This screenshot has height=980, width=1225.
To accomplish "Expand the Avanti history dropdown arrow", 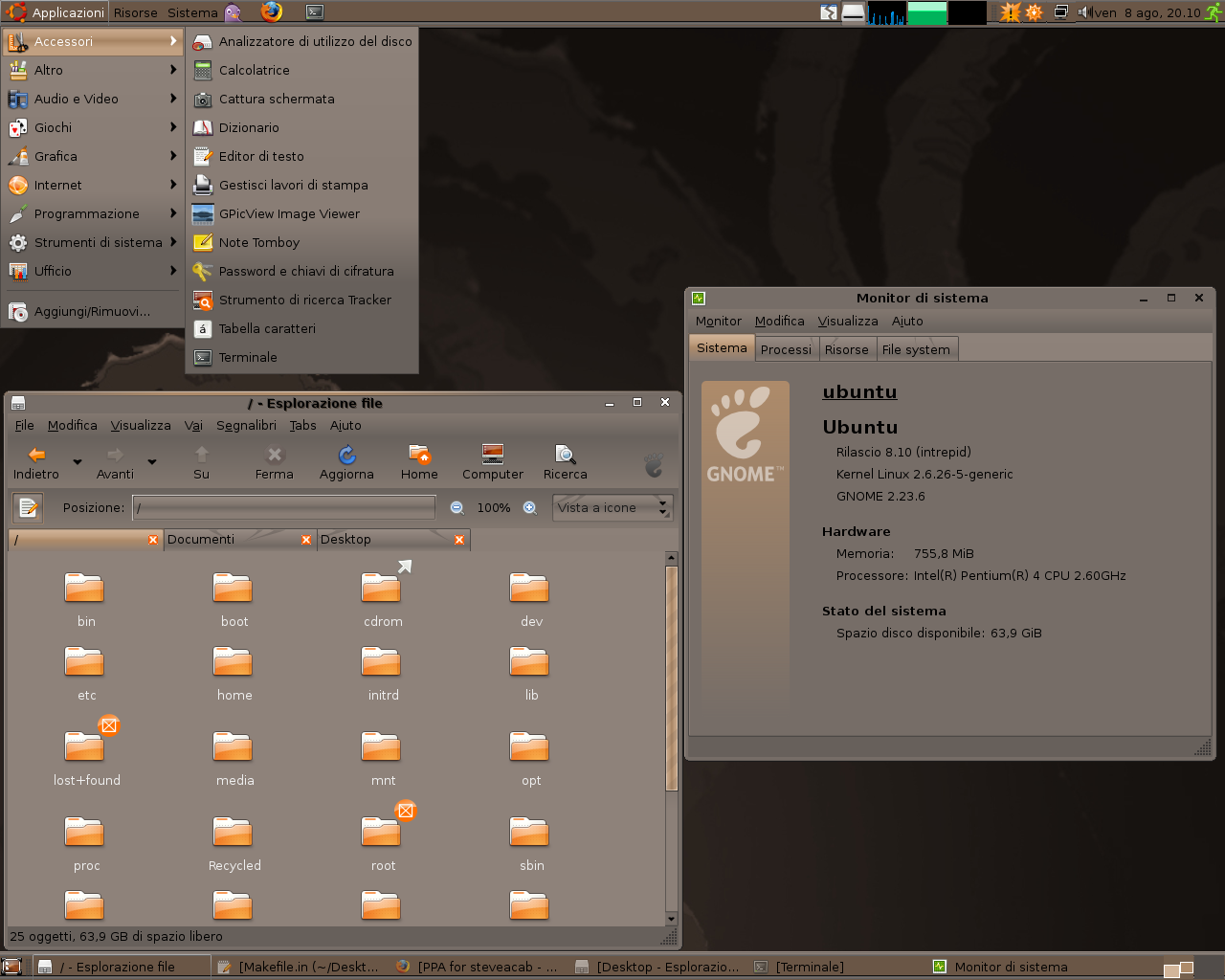I will tap(151, 462).
